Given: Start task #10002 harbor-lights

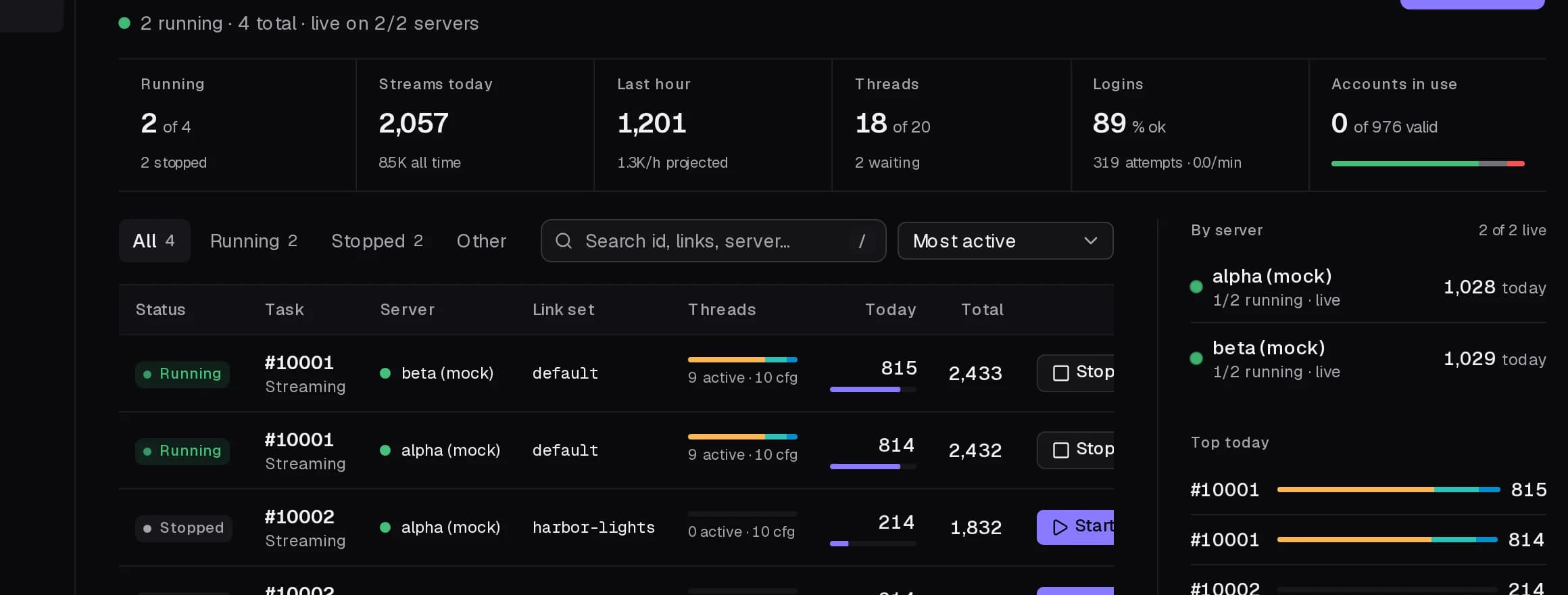Looking at the screenshot, I should tap(1075, 527).
